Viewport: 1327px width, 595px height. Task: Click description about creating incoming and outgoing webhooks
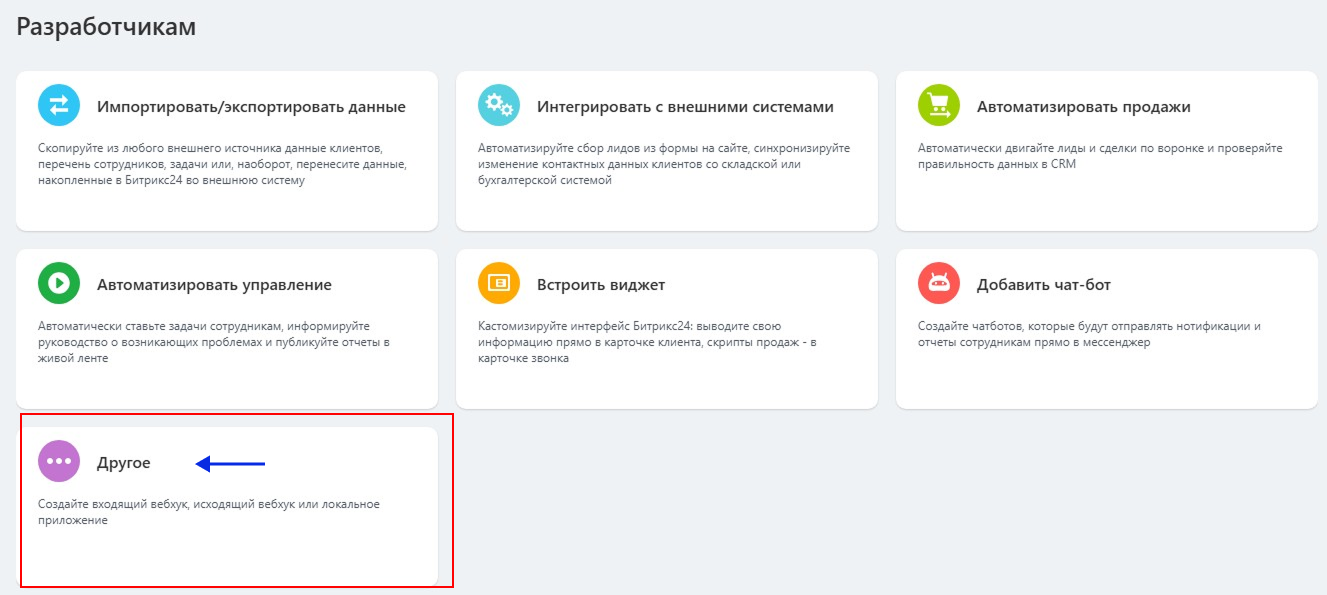click(208, 512)
